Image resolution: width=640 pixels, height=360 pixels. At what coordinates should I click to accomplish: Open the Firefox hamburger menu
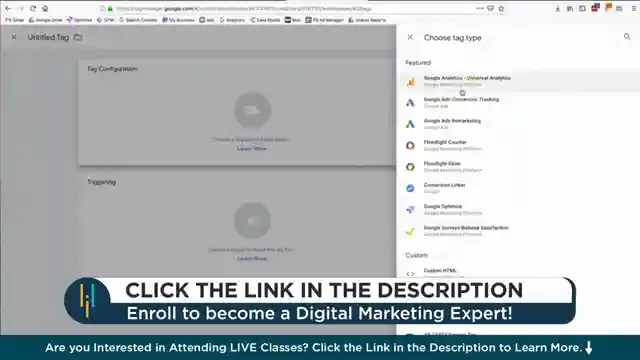[634, 9]
